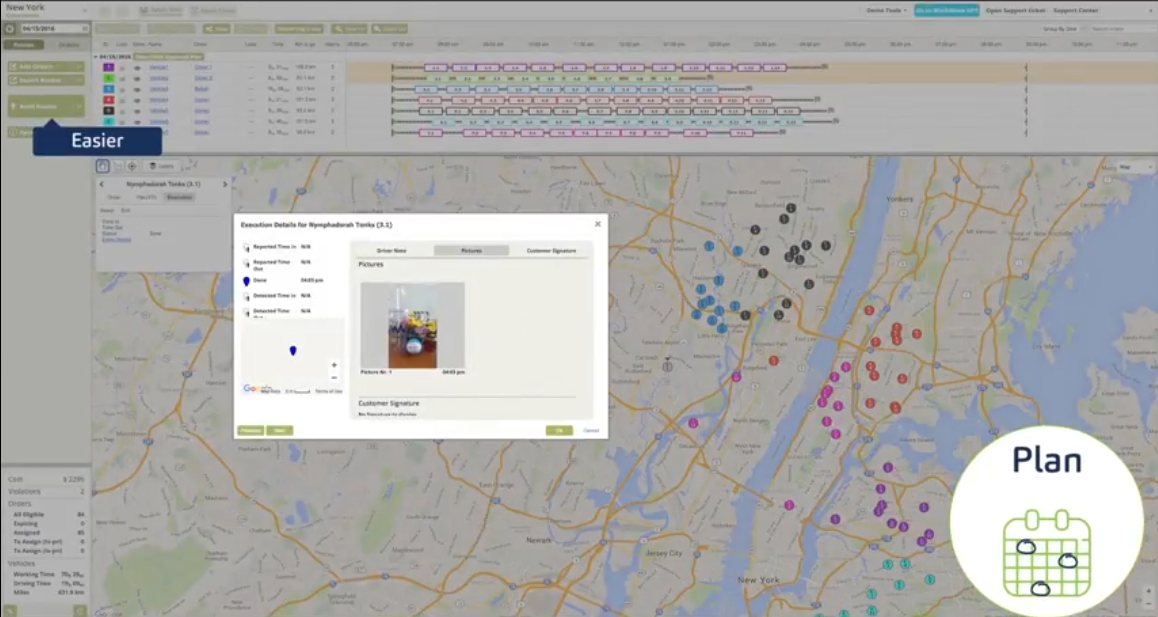
Task: Zoom out on the dialog mini map
Action: coord(334,377)
